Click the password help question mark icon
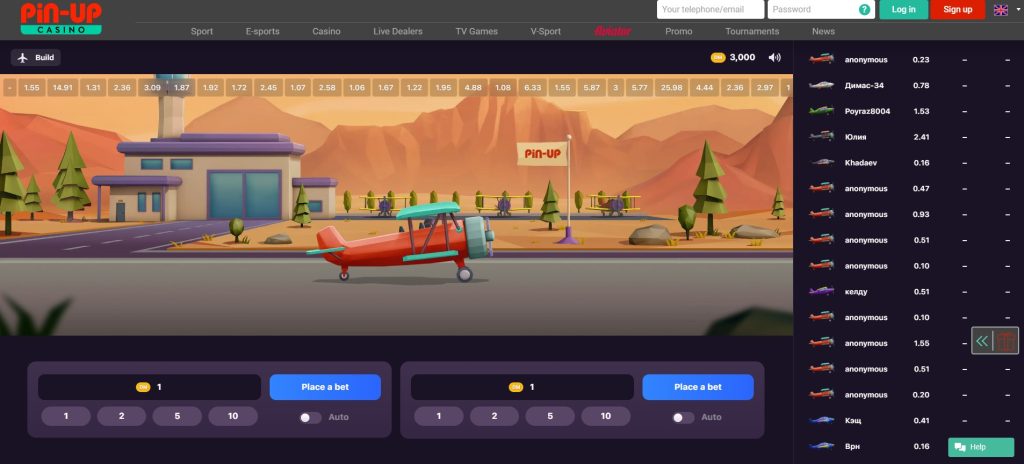This screenshot has width=1024, height=464. click(x=865, y=9)
